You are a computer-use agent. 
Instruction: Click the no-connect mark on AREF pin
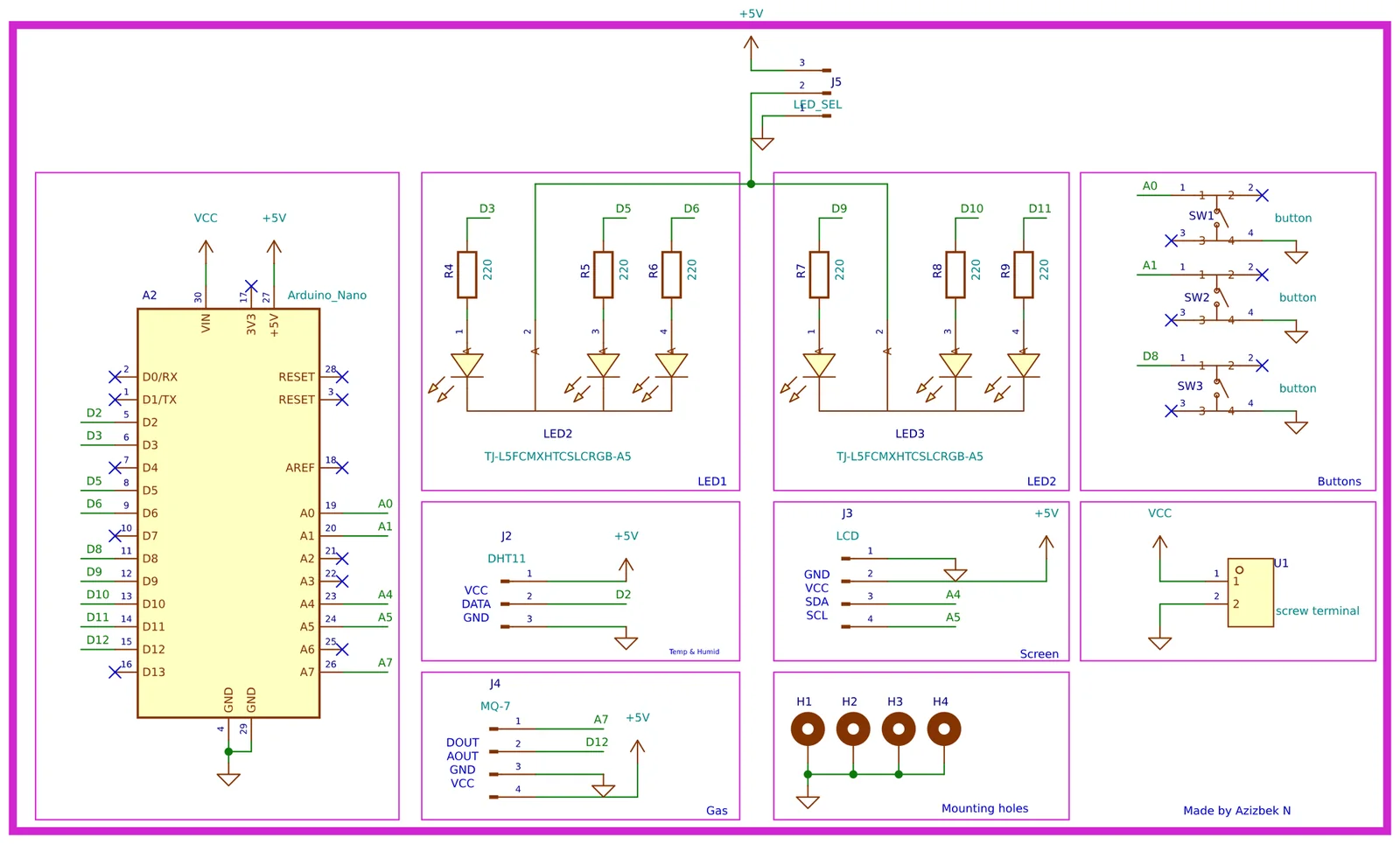tap(342, 468)
